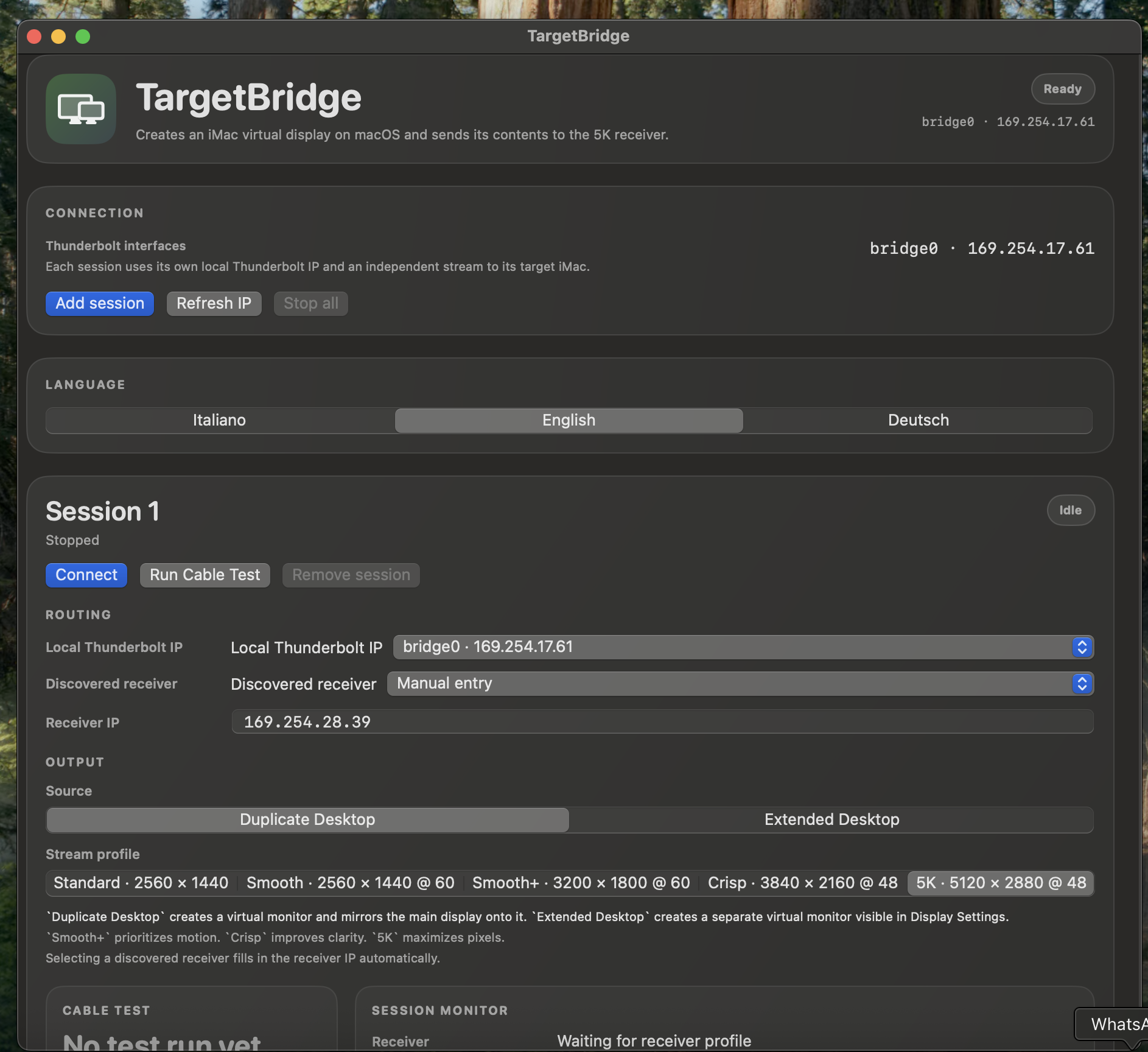Click Refresh IP
The width and height of the screenshot is (1148, 1052).
tap(214, 303)
